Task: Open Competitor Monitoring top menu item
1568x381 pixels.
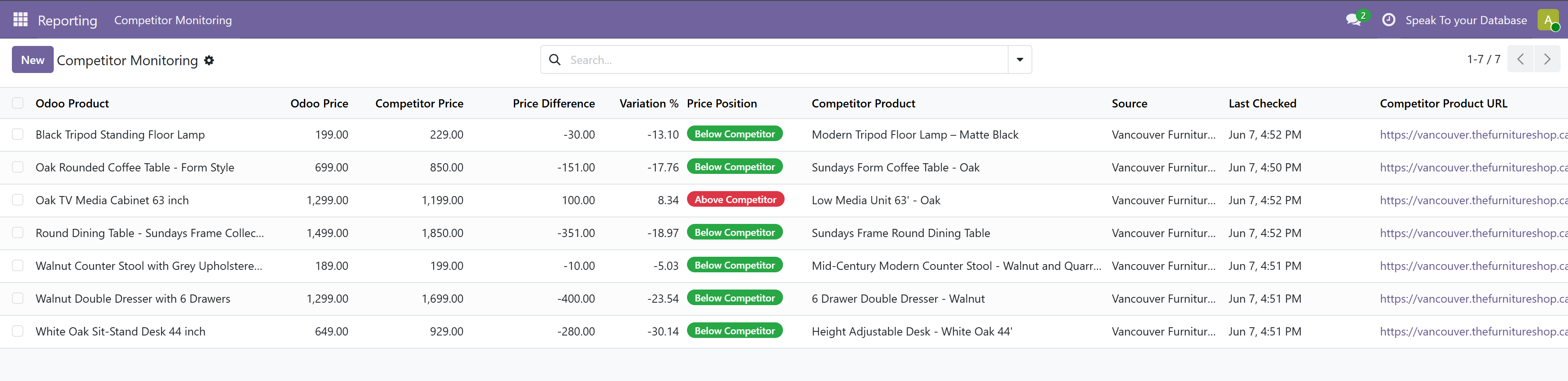Action: click(173, 20)
